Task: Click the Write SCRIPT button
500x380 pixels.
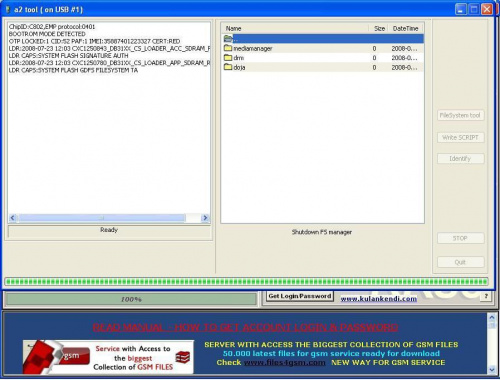Action: (460, 137)
